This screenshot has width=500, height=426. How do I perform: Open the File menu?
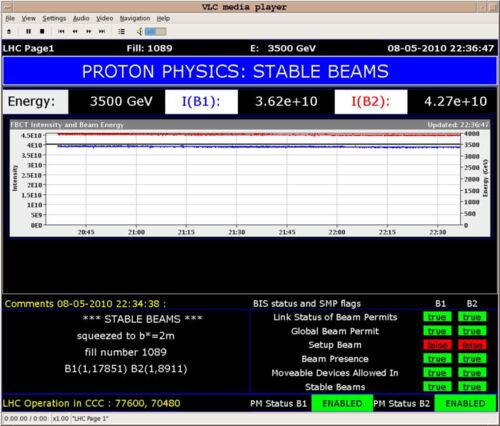coord(10,18)
